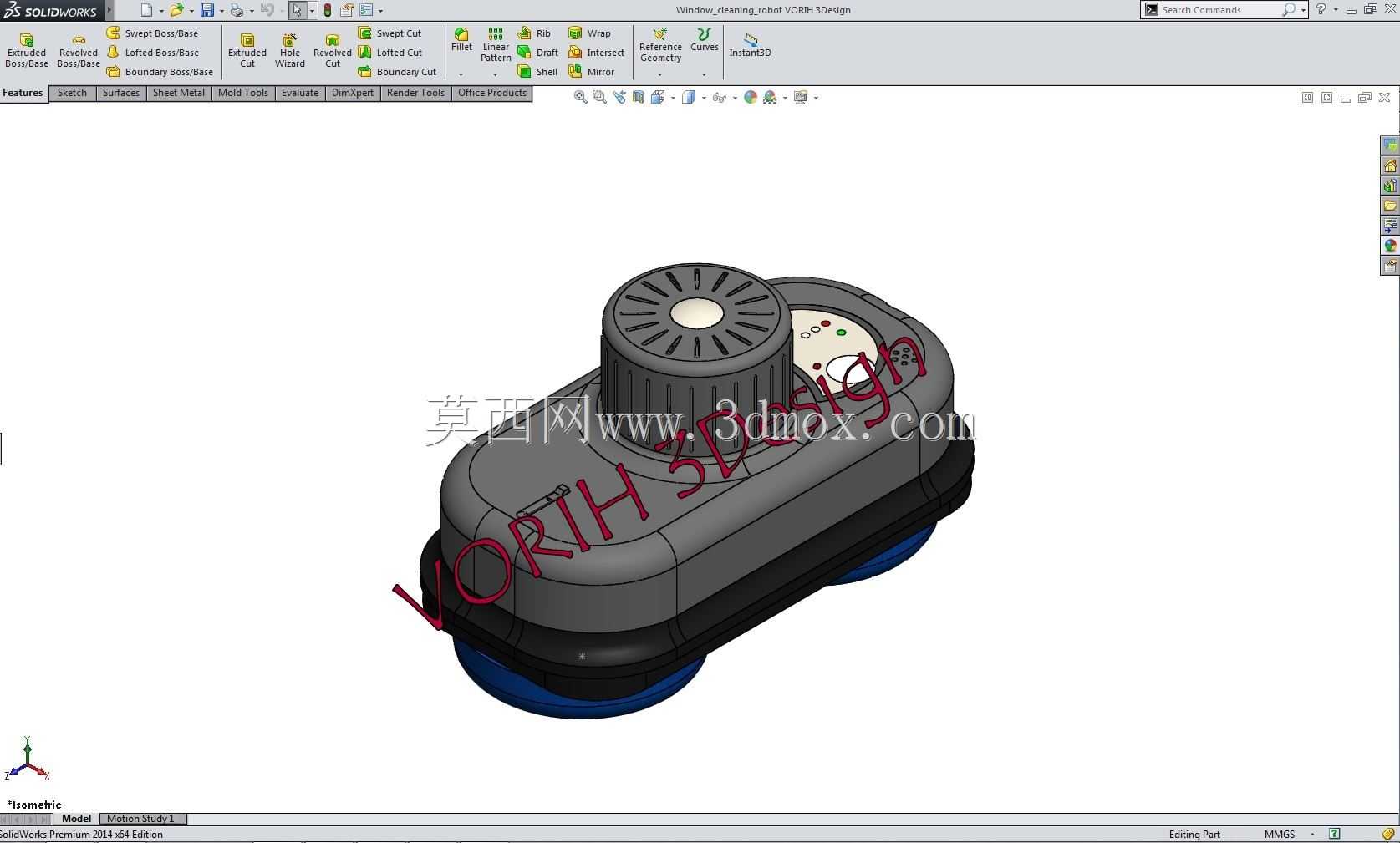Choose the Swept Cut feature
Screen dimensions: 1400x843
(389, 33)
